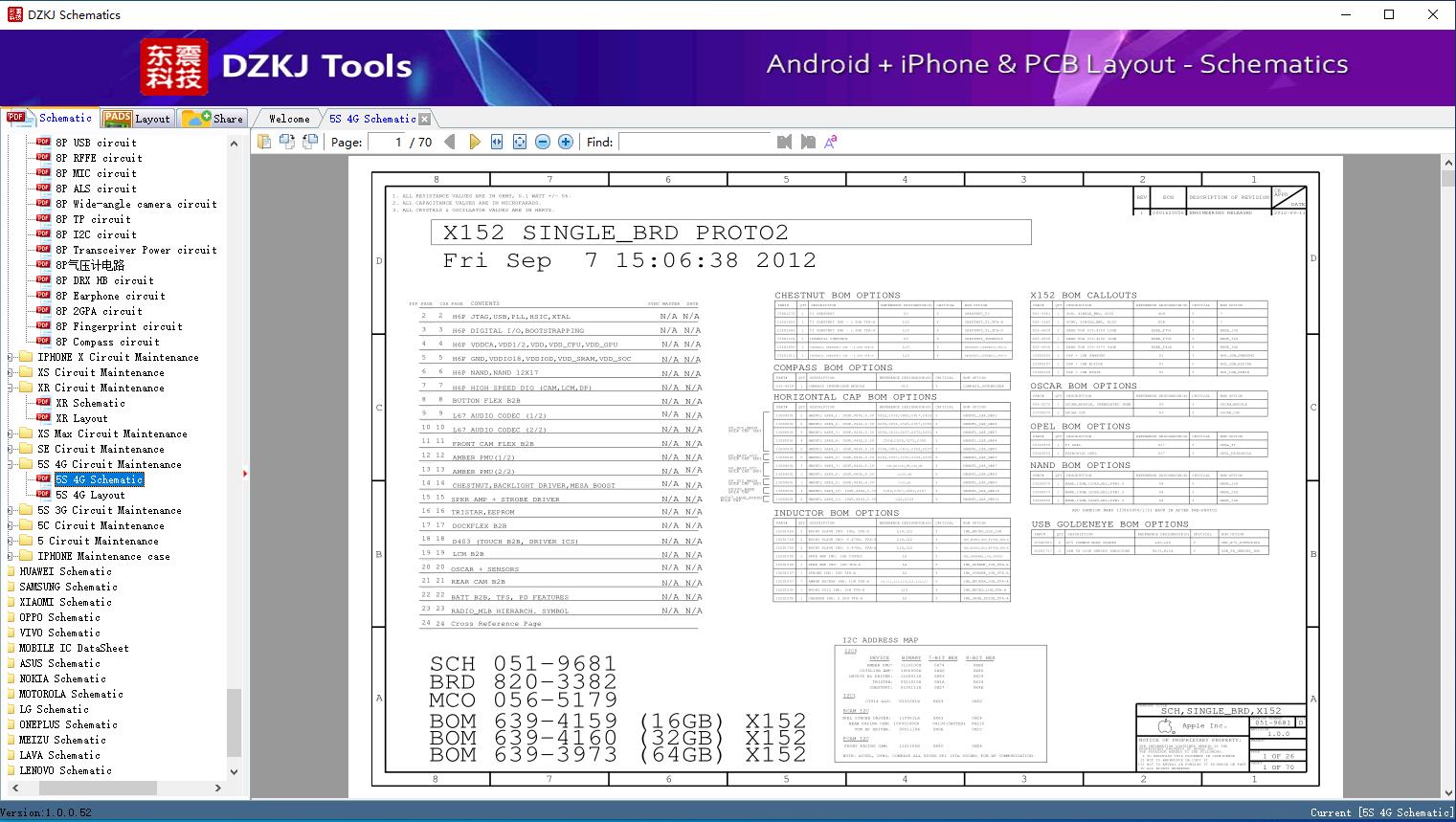Expand XS Max Circuit Maintenance node
The width and height of the screenshot is (1456, 822).
tap(11, 433)
